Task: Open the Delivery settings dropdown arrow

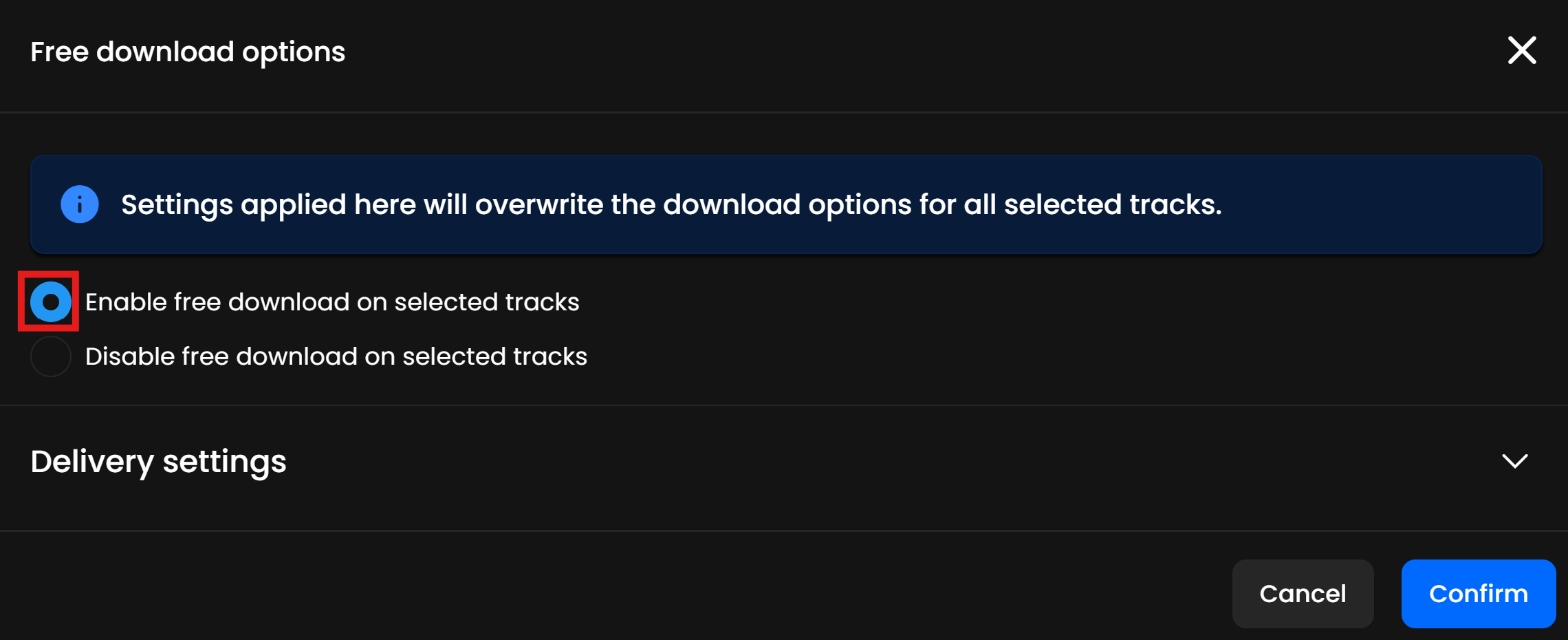Action: point(1514,461)
